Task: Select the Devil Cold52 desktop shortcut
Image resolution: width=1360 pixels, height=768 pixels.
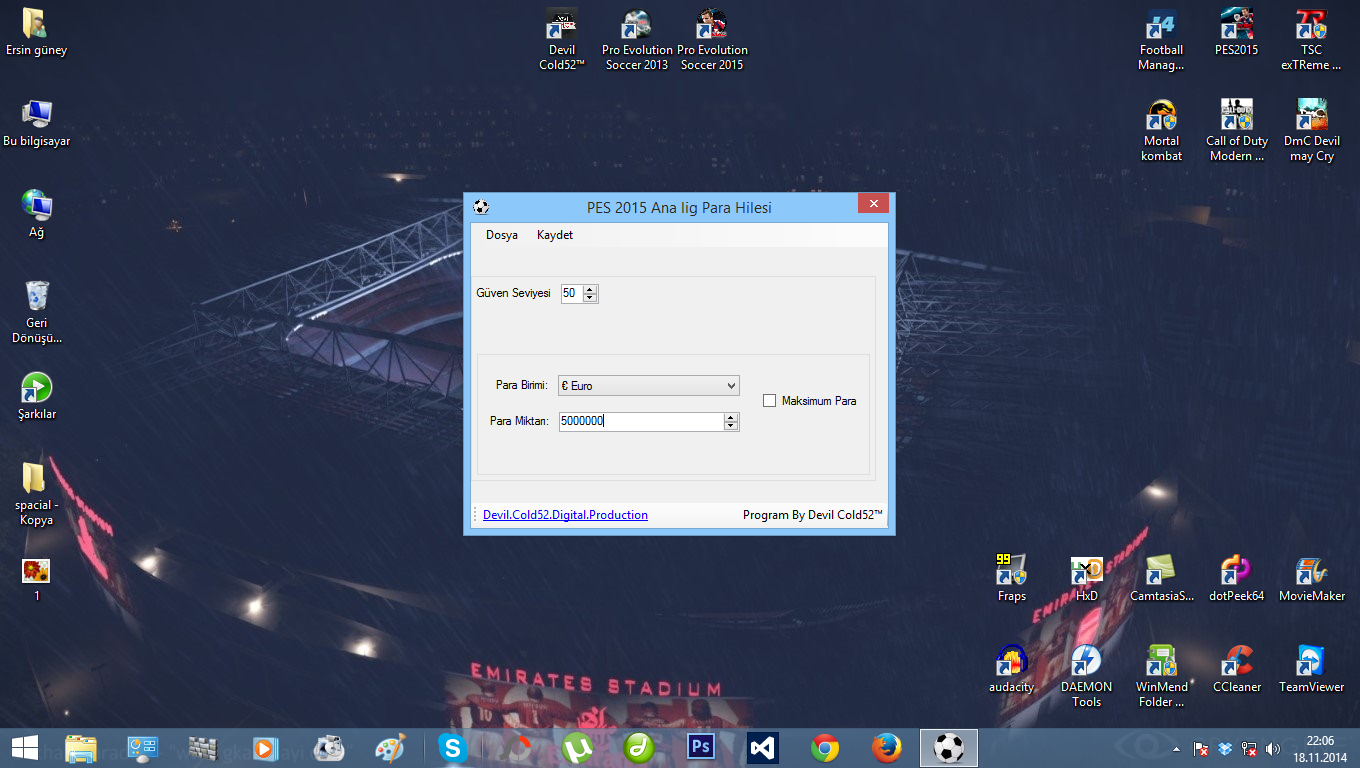Action: pos(562,40)
